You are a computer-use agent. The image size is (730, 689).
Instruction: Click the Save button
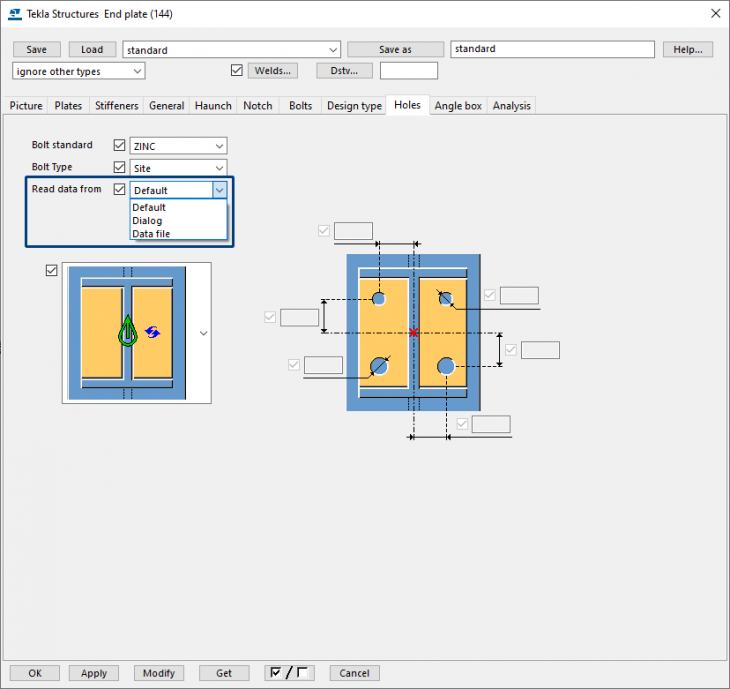tap(37, 49)
